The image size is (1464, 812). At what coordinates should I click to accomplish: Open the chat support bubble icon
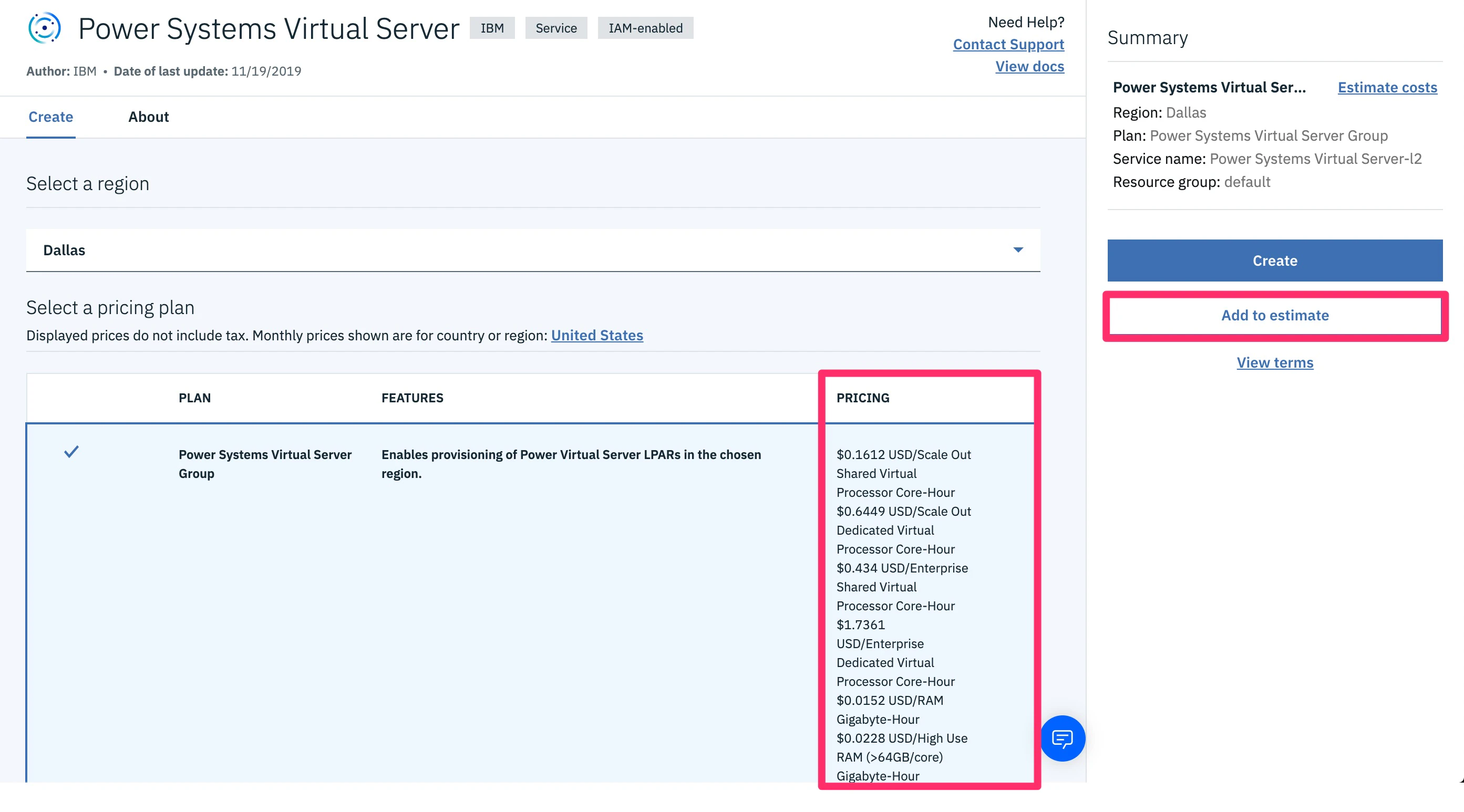[1062, 737]
